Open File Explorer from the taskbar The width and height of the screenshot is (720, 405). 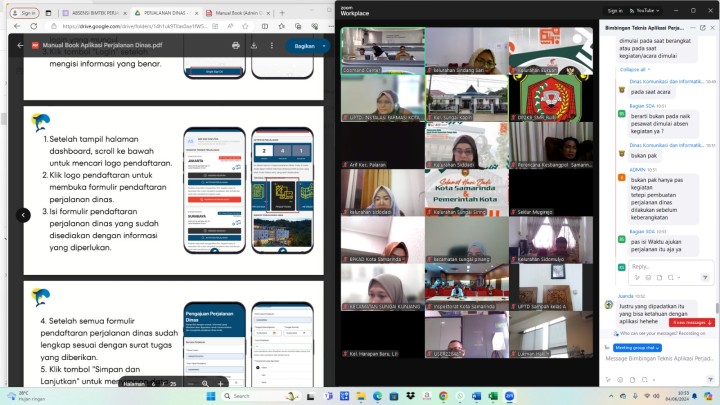(x=361, y=396)
